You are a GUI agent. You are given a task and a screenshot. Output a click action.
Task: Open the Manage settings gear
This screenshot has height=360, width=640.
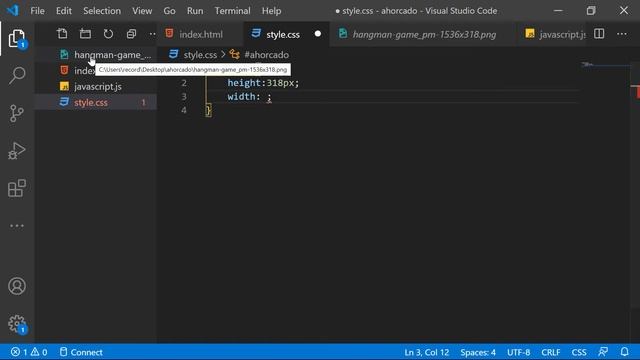tap(17, 324)
